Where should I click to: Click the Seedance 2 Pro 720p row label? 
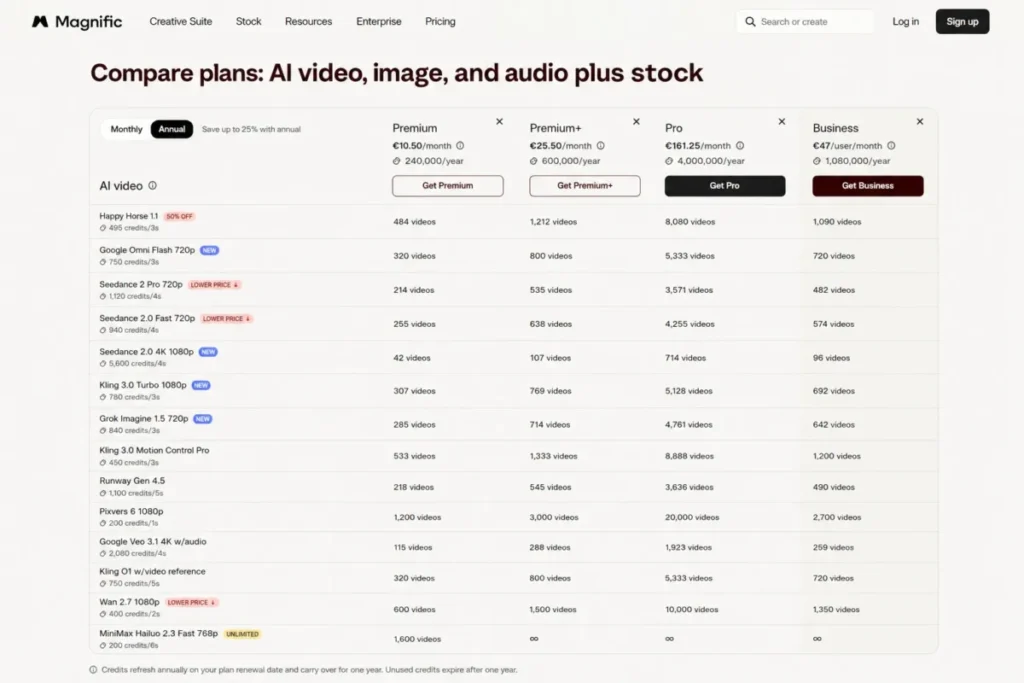[x=141, y=285]
